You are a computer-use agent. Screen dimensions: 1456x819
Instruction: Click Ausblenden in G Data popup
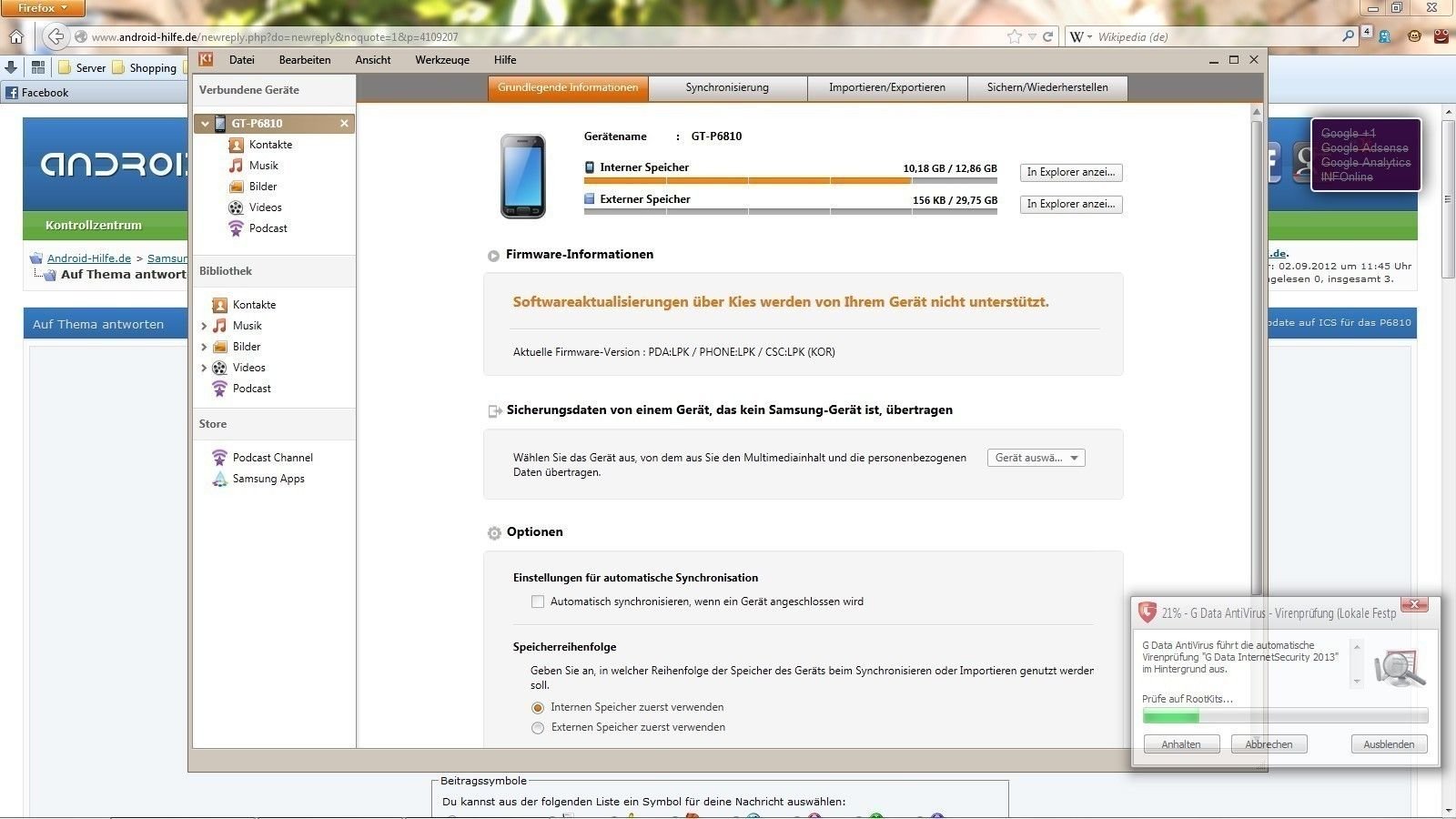coord(1389,744)
